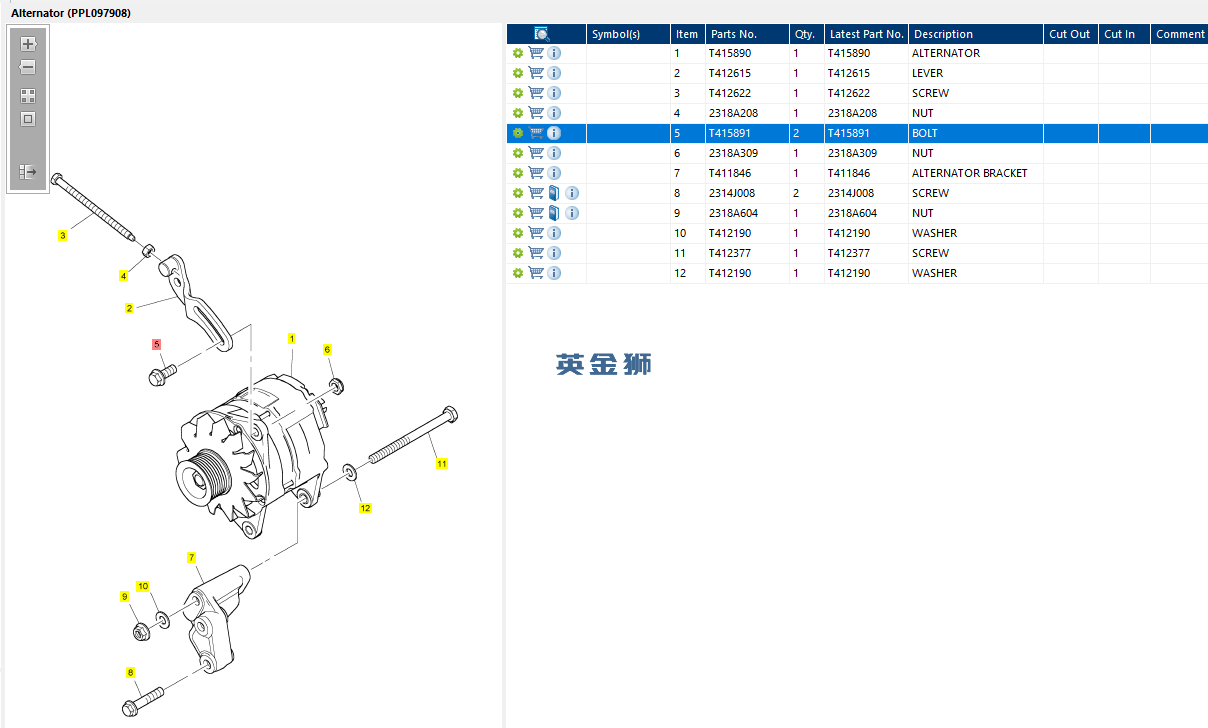The width and height of the screenshot is (1208, 728).
Task: Click the four-squares grid view icon
Action: [28, 96]
